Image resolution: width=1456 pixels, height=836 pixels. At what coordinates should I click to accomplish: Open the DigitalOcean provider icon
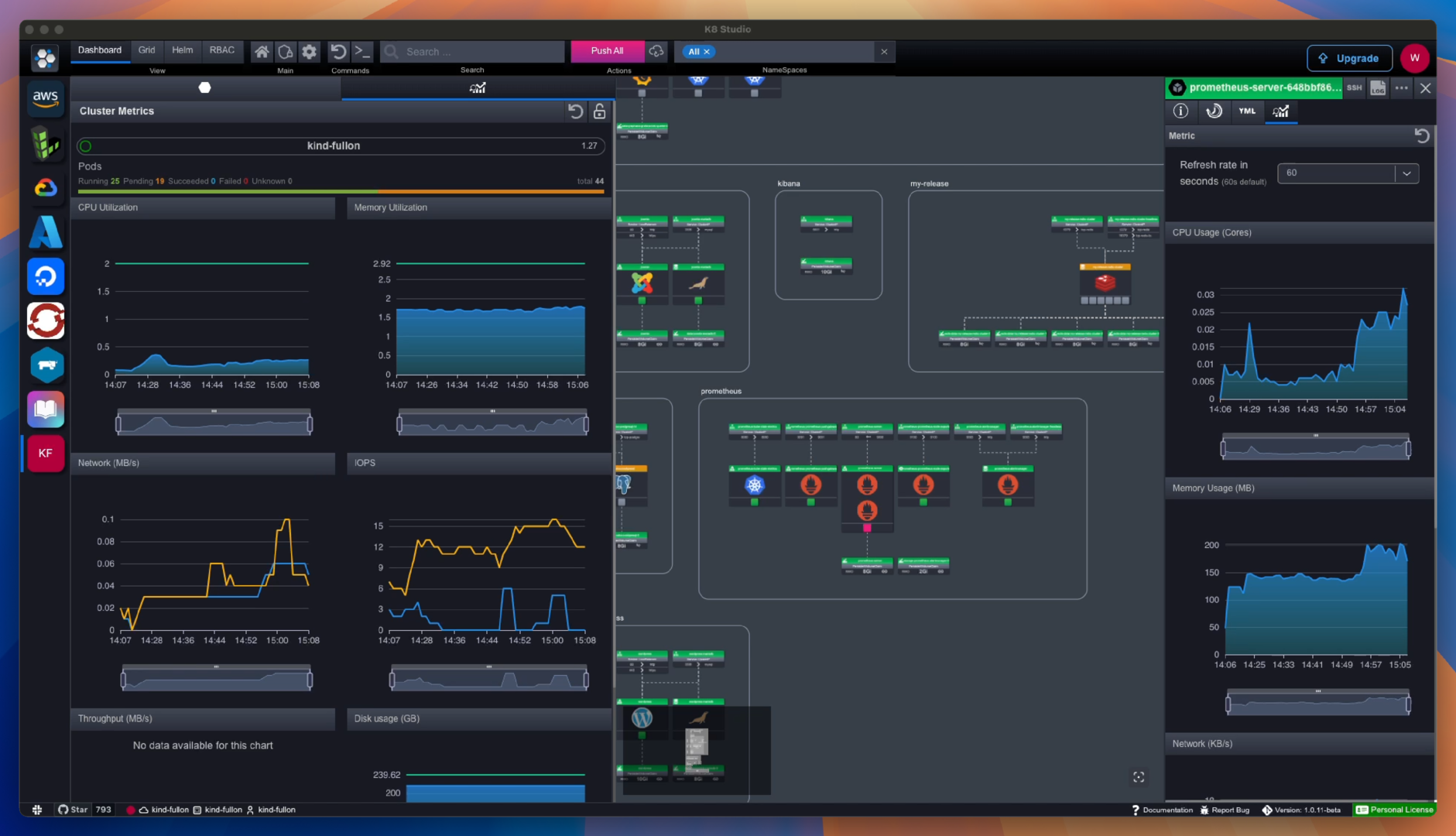point(45,276)
